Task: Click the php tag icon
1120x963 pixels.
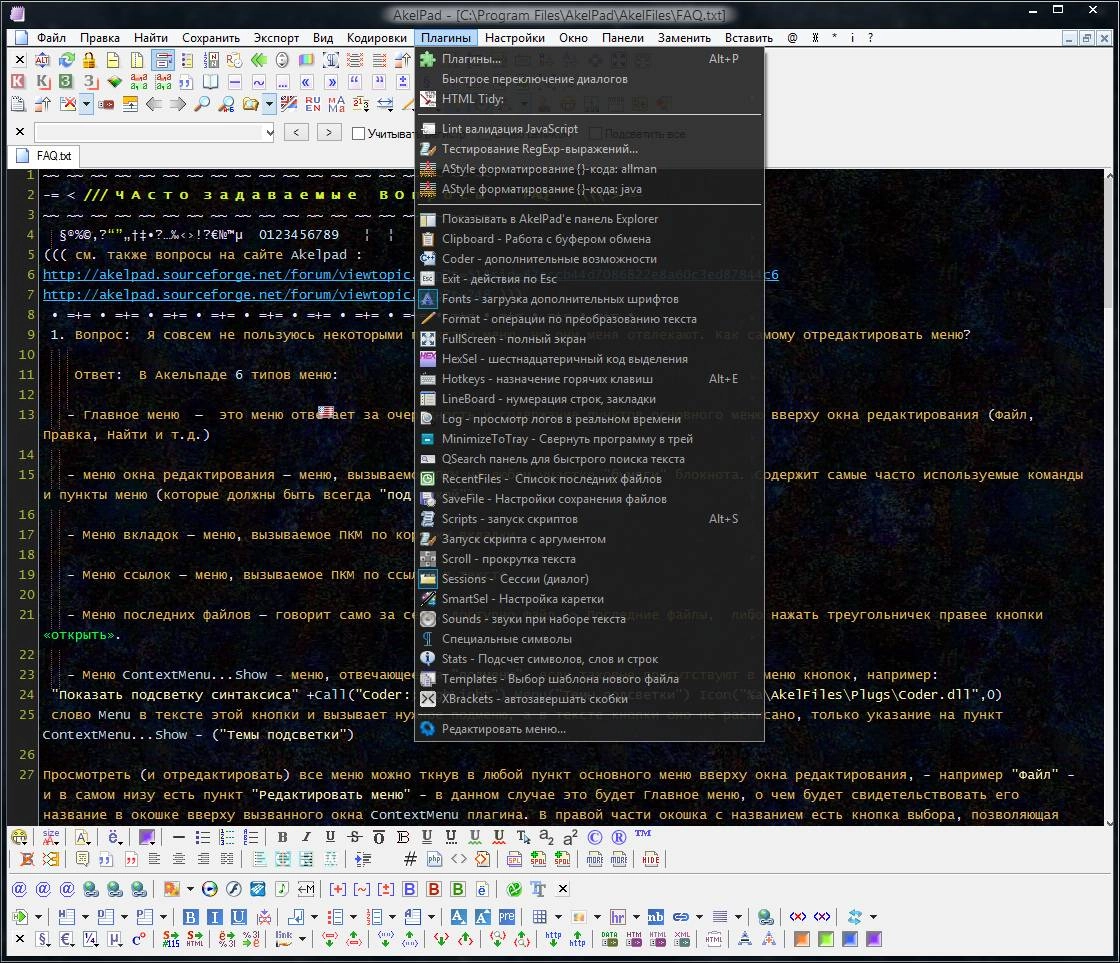Action: 434,859
